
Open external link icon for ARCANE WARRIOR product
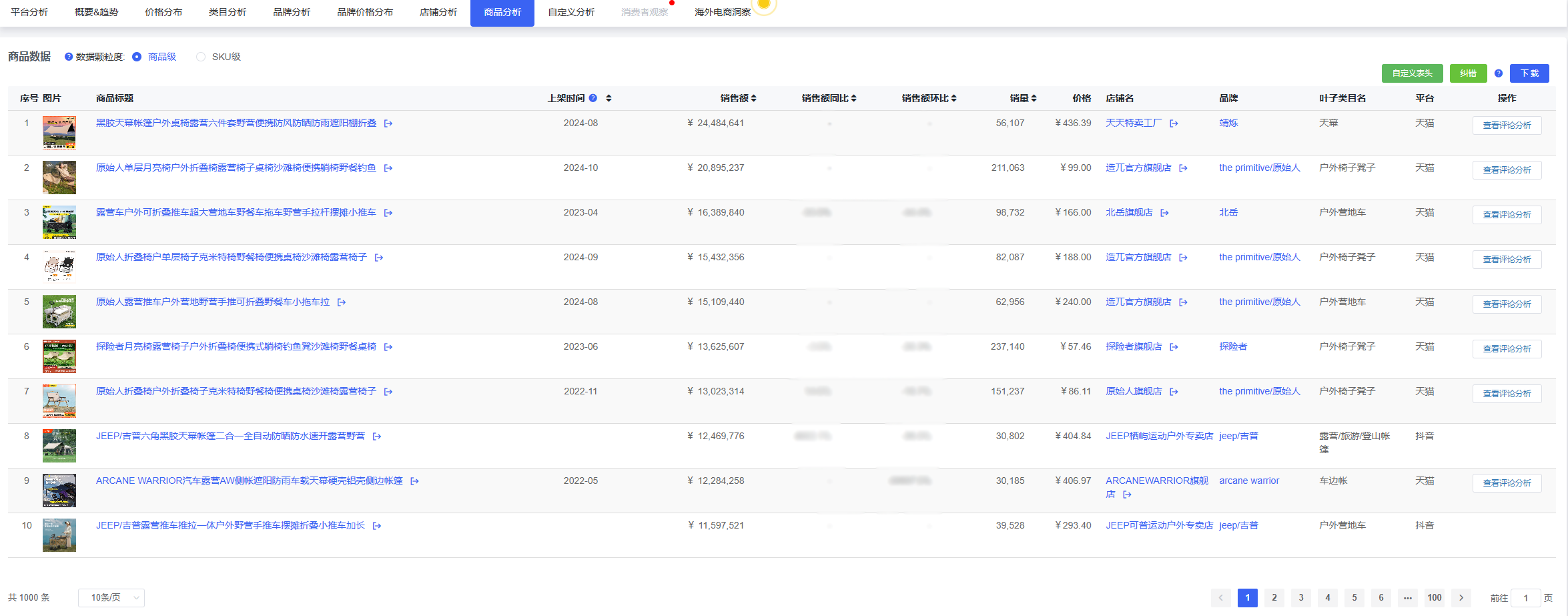414,481
